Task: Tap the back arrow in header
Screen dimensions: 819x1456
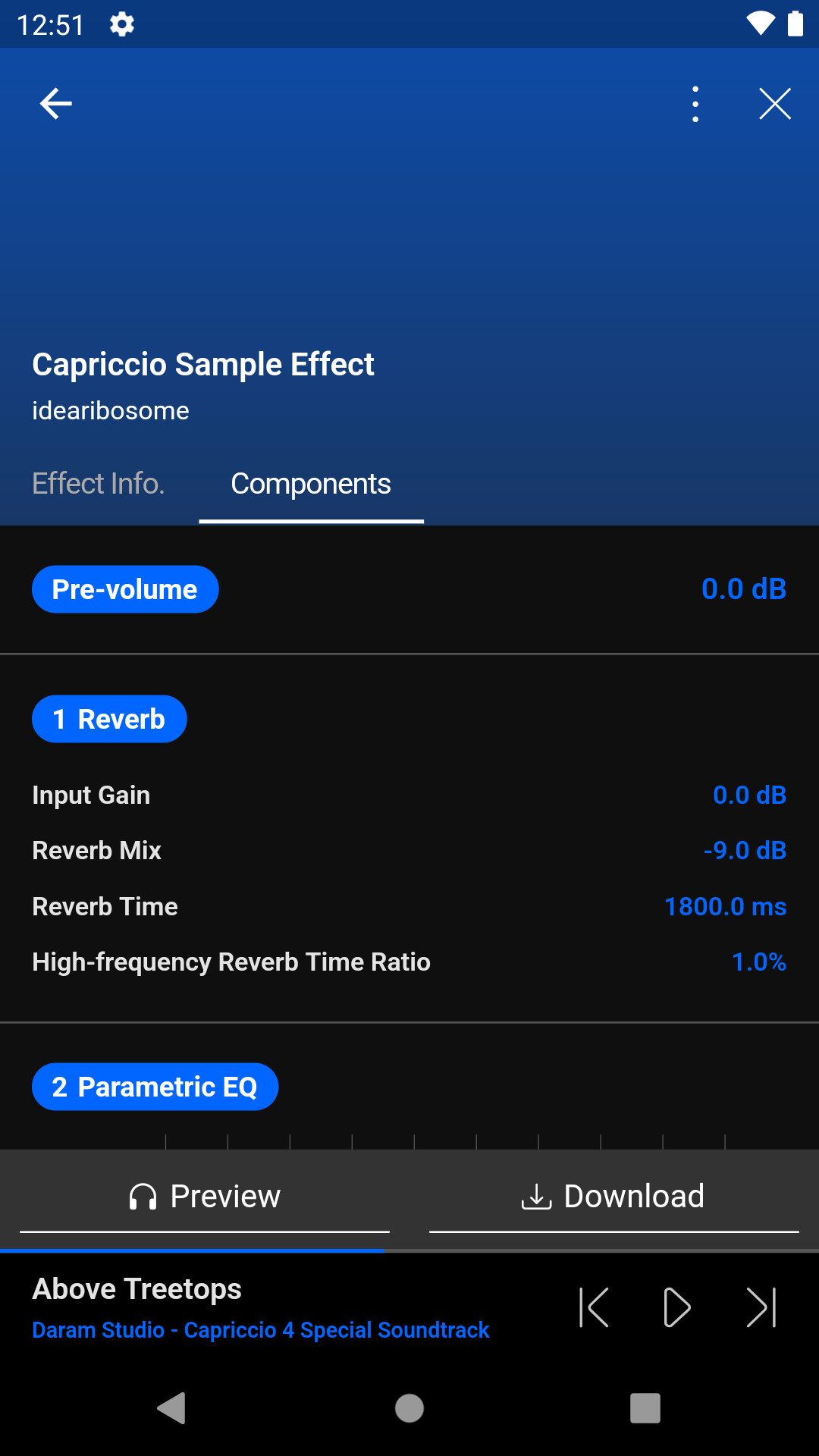Action: click(56, 104)
